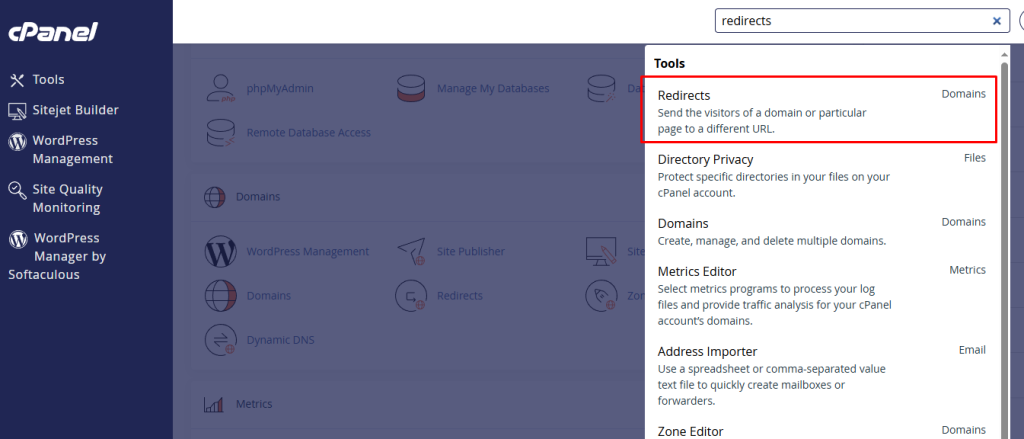The width and height of the screenshot is (1024, 439).
Task: Open Sitejet Builder from sidebar
Action: pos(75,110)
